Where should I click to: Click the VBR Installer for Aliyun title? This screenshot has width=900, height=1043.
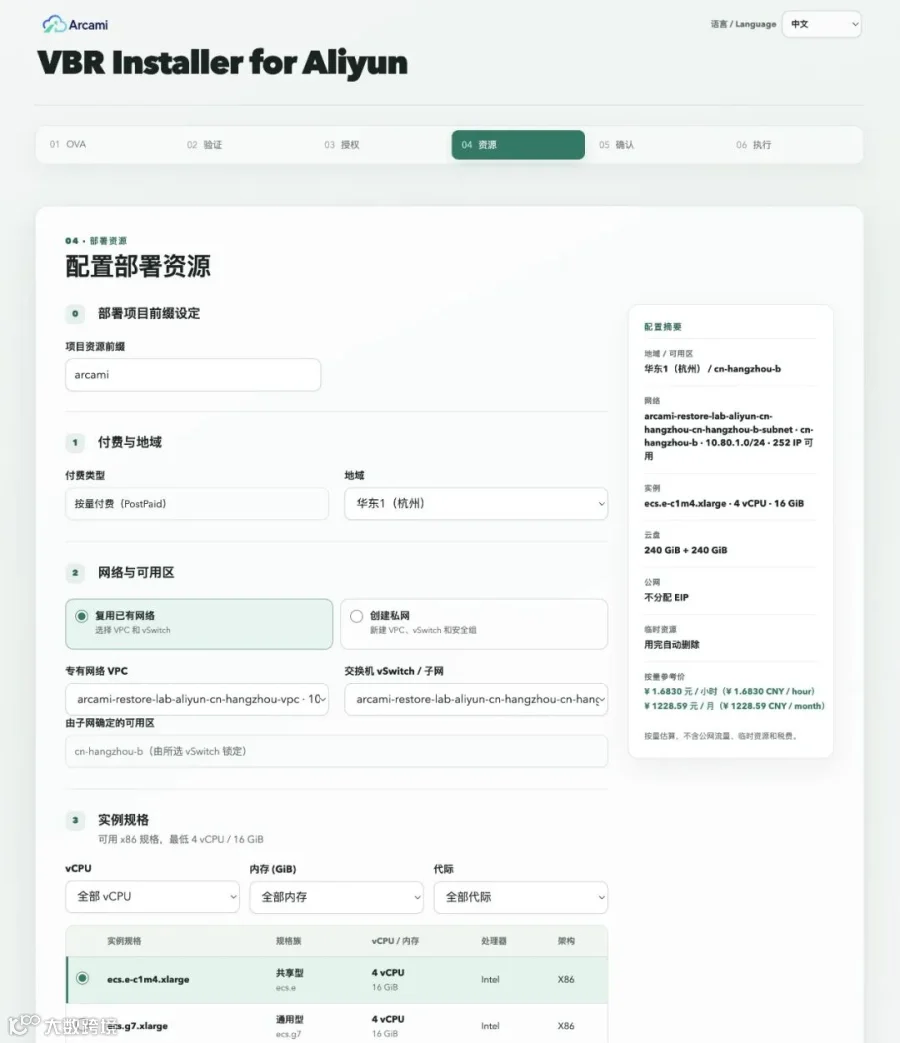point(222,63)
